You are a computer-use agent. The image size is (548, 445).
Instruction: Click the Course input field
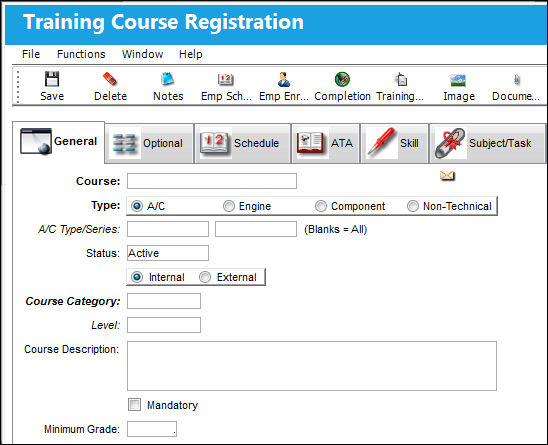(x=212, y=181)
